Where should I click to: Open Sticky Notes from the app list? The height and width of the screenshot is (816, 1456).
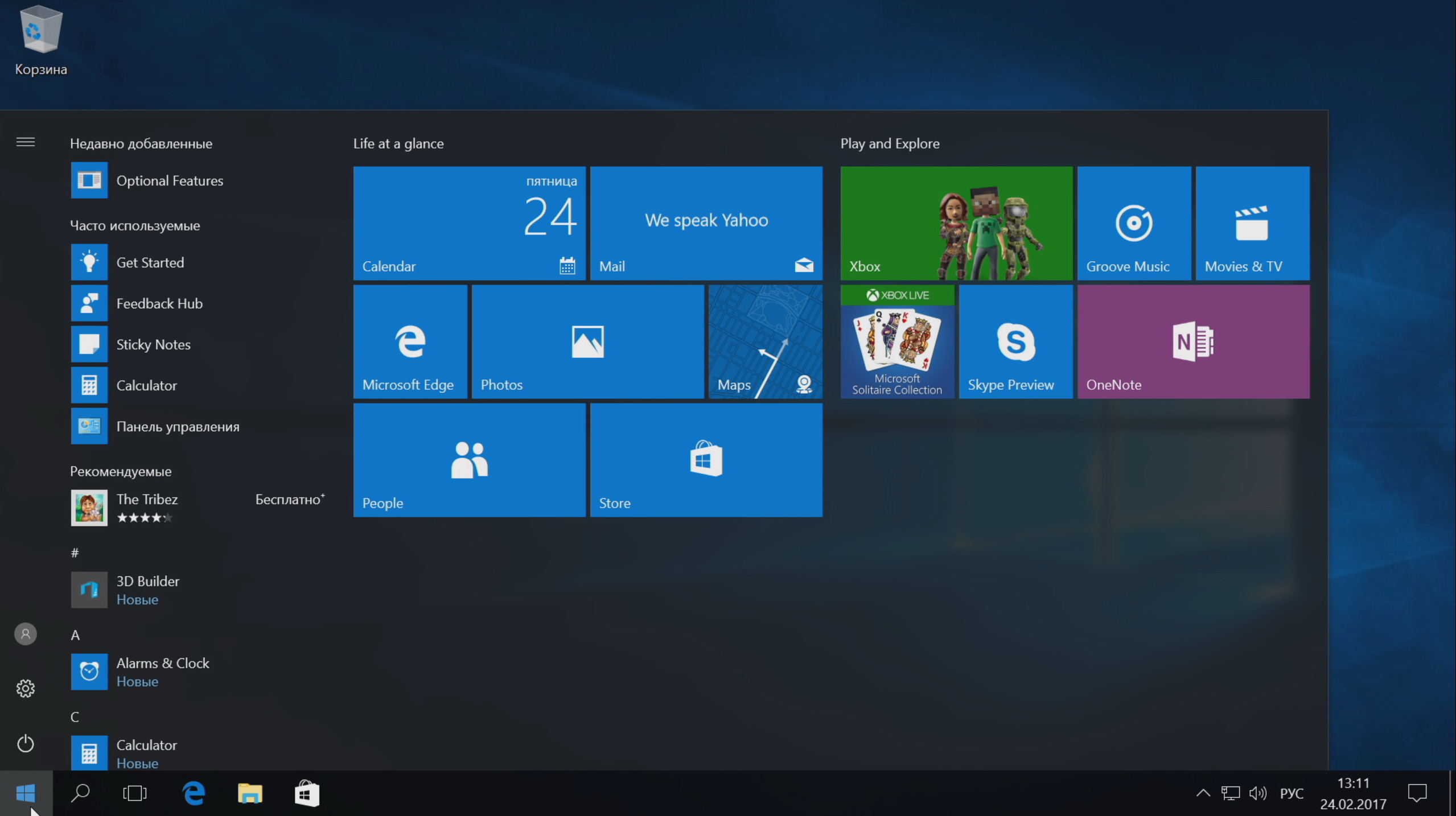coord(153,344)
